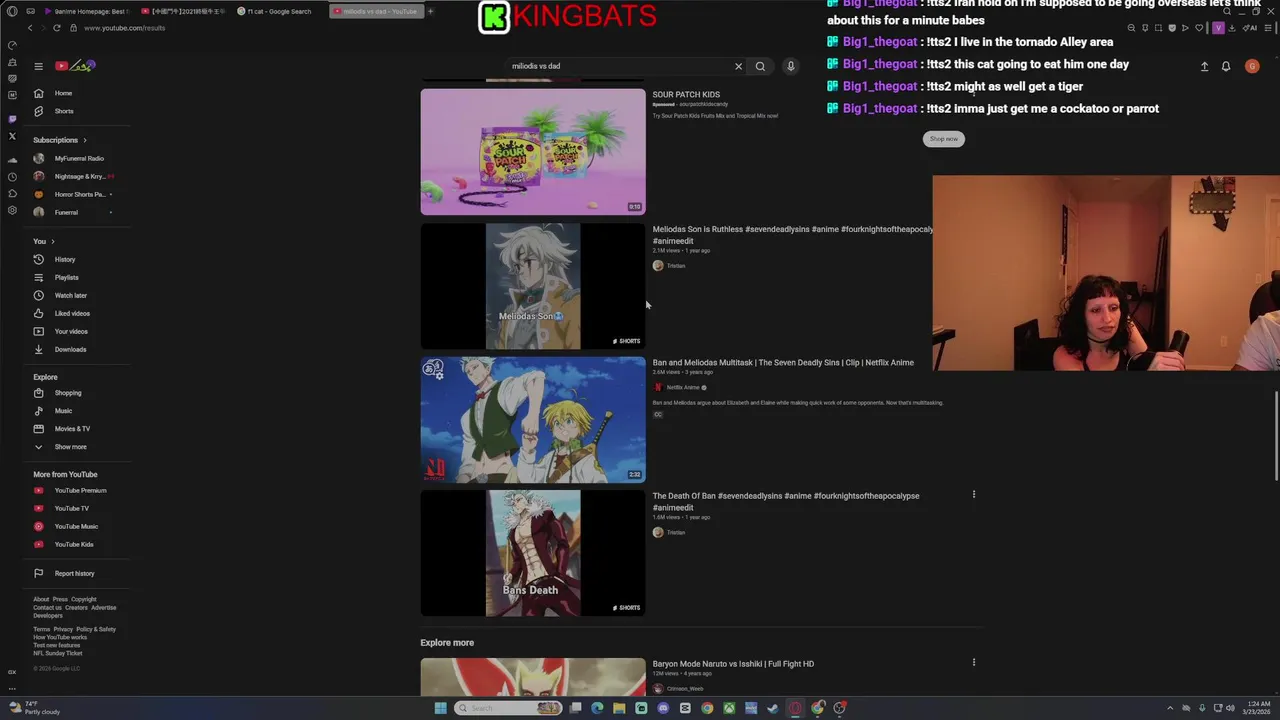The image size is (1280, 720).
Task: Open a new browser tab with plus
Action: click(430, 11)
